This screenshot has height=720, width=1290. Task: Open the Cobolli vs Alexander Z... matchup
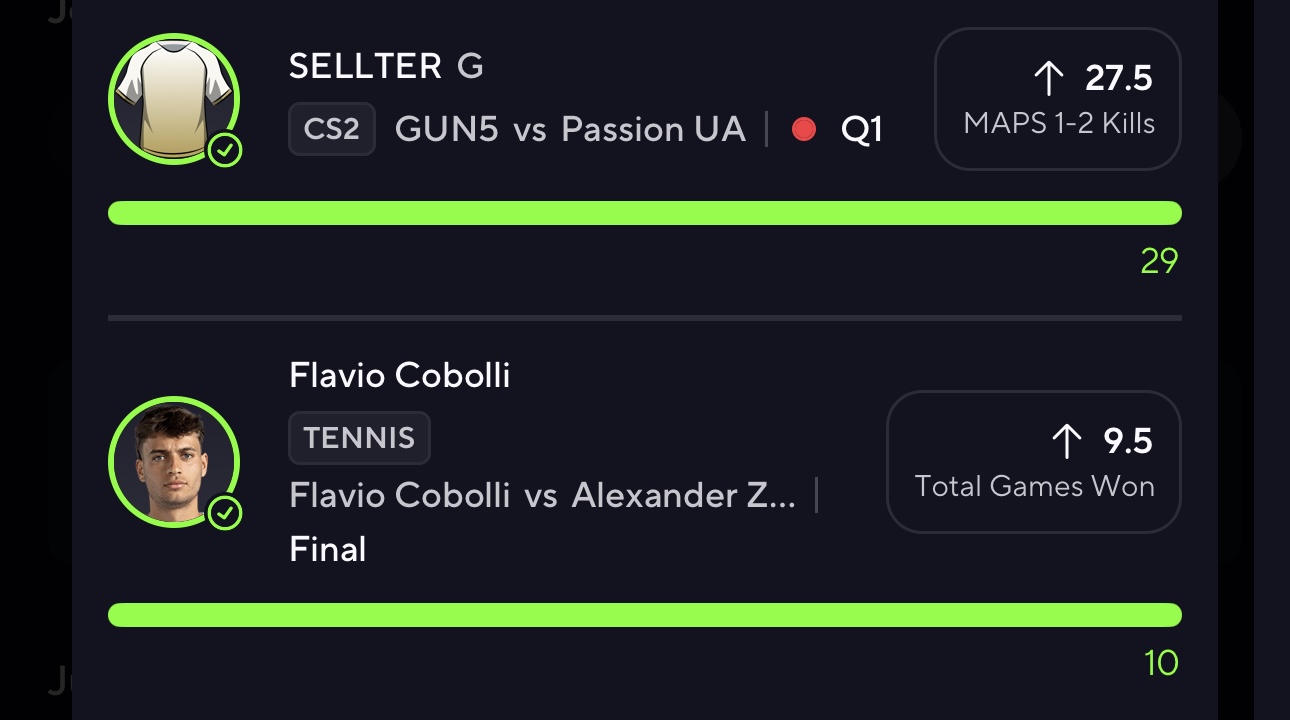point(543,495)
